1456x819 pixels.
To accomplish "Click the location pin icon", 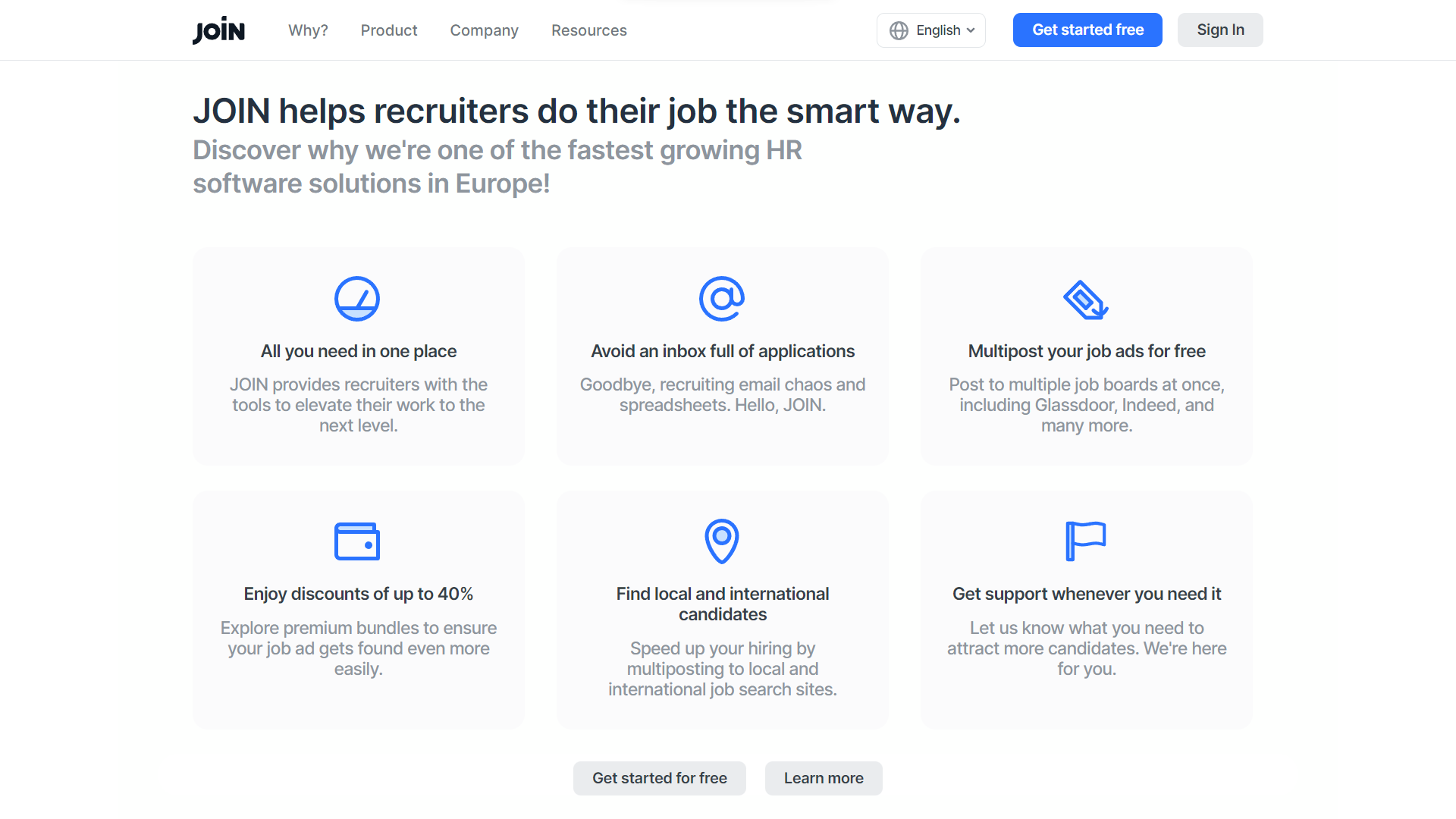I will [722, 541].
